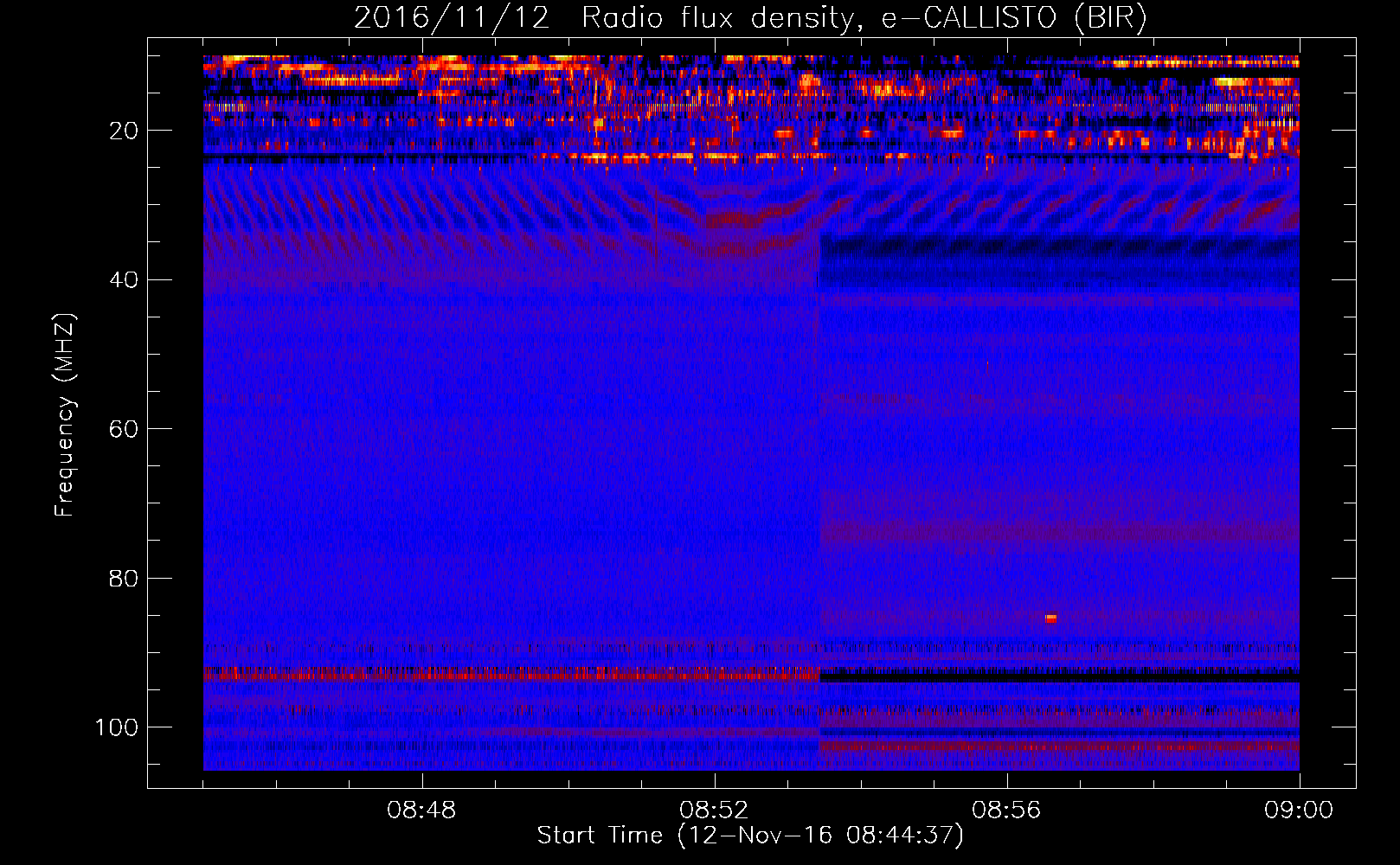
Task: Click the "08:48" time tick label
Action: pyautogui.click(x=421, y=811)
